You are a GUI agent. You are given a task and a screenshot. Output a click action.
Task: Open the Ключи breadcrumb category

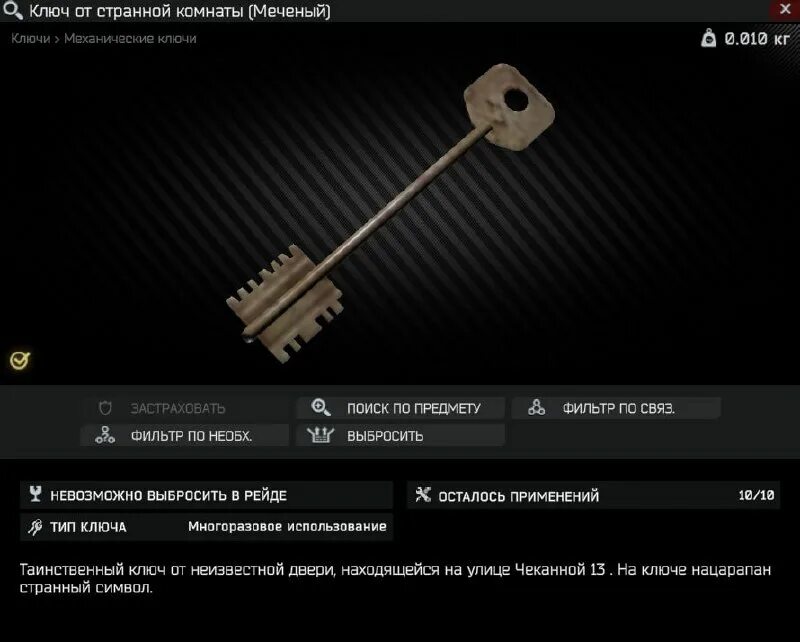pyautogui.click(x=31, y=39)
